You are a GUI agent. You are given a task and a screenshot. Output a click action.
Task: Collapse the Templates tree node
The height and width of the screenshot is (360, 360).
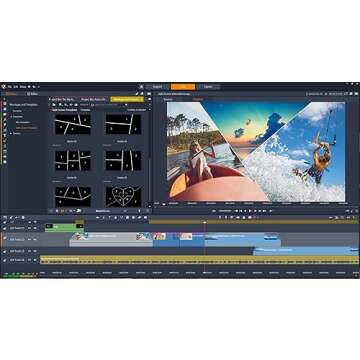11,117
